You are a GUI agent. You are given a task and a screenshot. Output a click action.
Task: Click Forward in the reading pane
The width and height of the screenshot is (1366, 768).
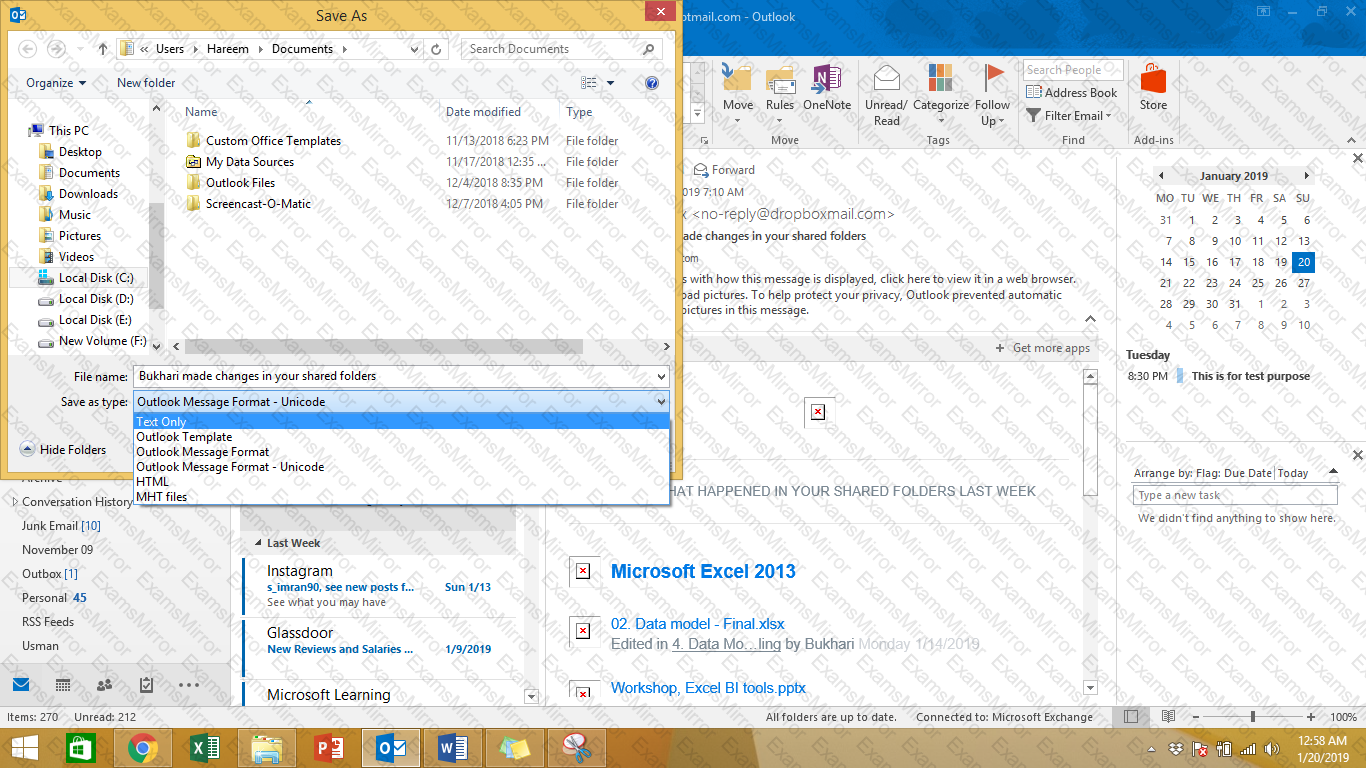(723, 170)
